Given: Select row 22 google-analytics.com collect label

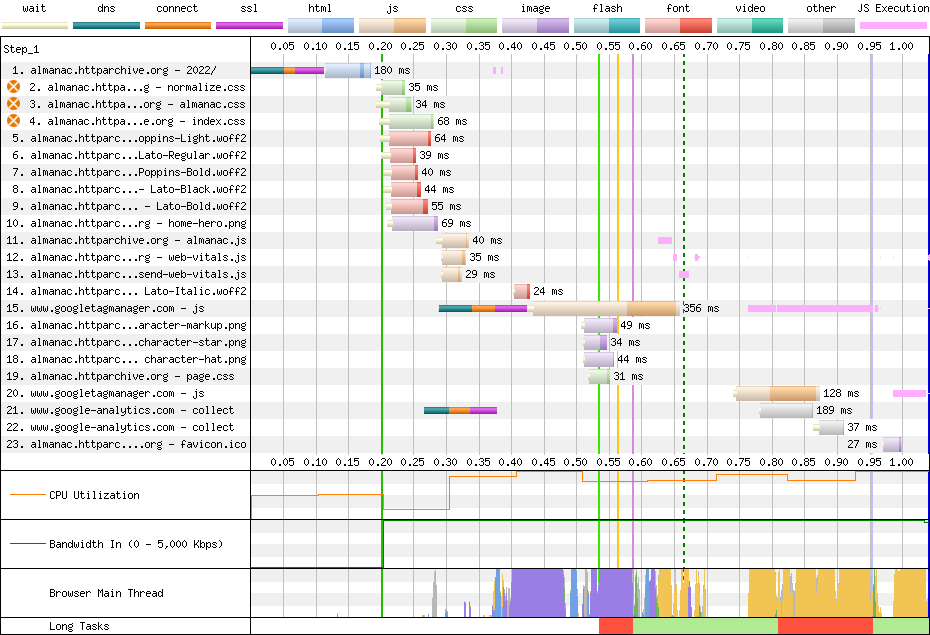Looking at the screenshot, I should pyautogui.click(x=120, y=427).
